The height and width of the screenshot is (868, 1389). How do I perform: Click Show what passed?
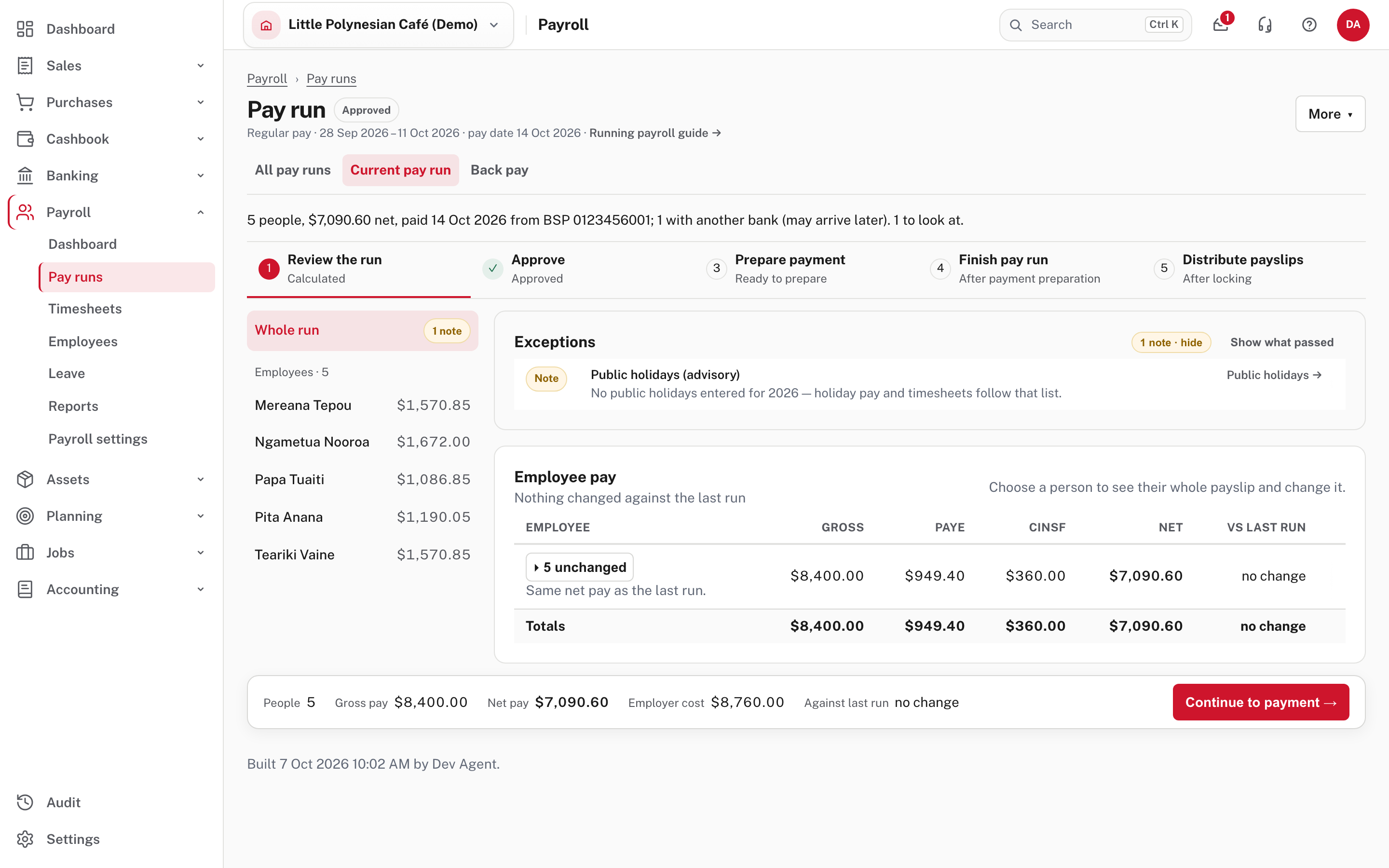1281,342
